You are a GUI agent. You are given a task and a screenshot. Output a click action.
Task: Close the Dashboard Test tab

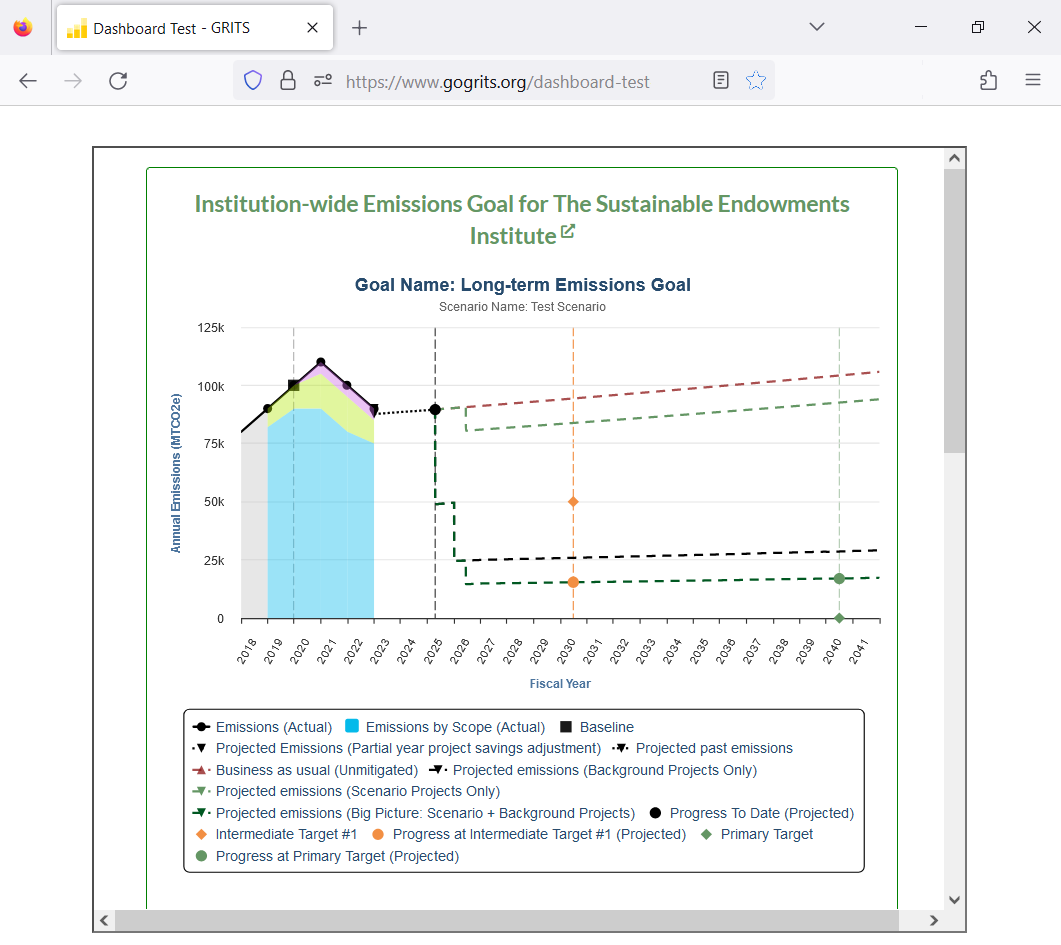coord(312,28)
